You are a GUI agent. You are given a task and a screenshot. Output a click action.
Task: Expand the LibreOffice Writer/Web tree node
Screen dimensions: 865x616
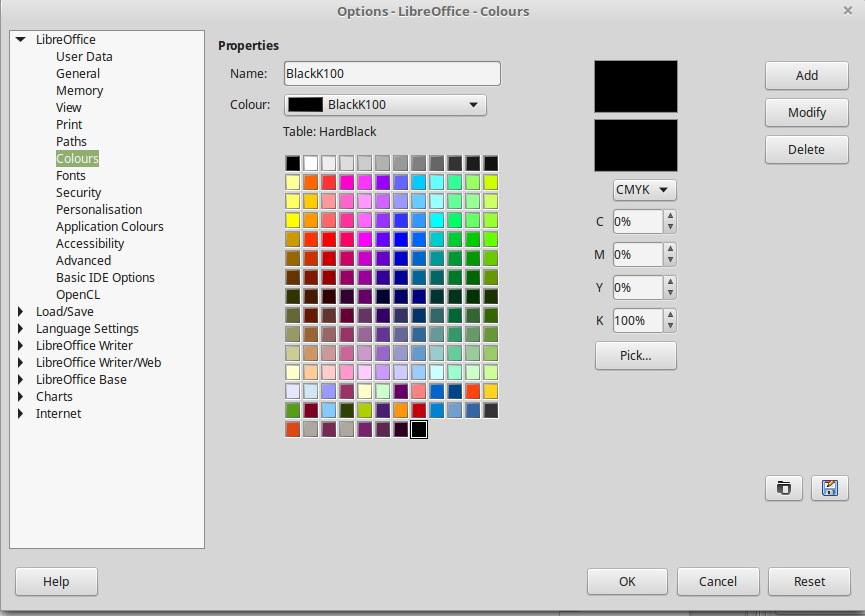click(x=21, y=363)
